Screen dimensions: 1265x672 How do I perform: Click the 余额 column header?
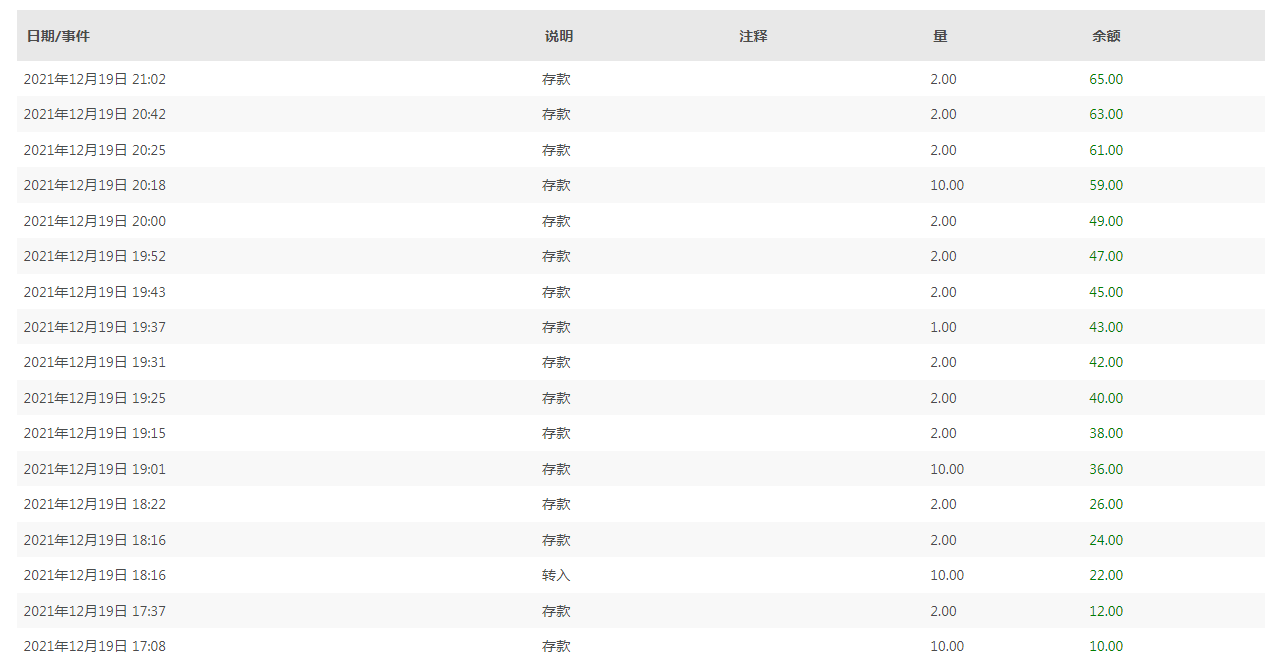tap(1106, 36)
